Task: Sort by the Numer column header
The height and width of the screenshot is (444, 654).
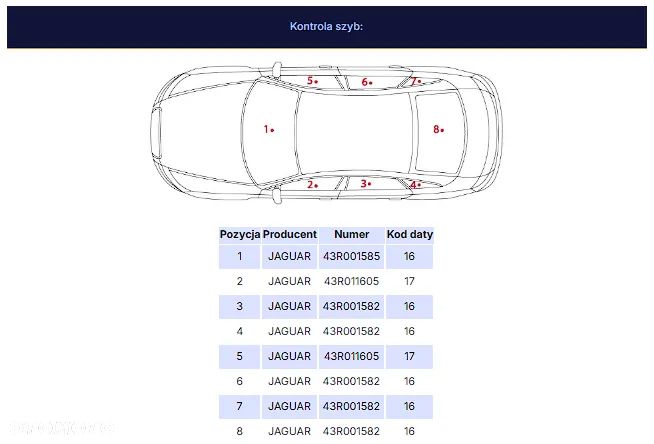Action: (352, 234)
